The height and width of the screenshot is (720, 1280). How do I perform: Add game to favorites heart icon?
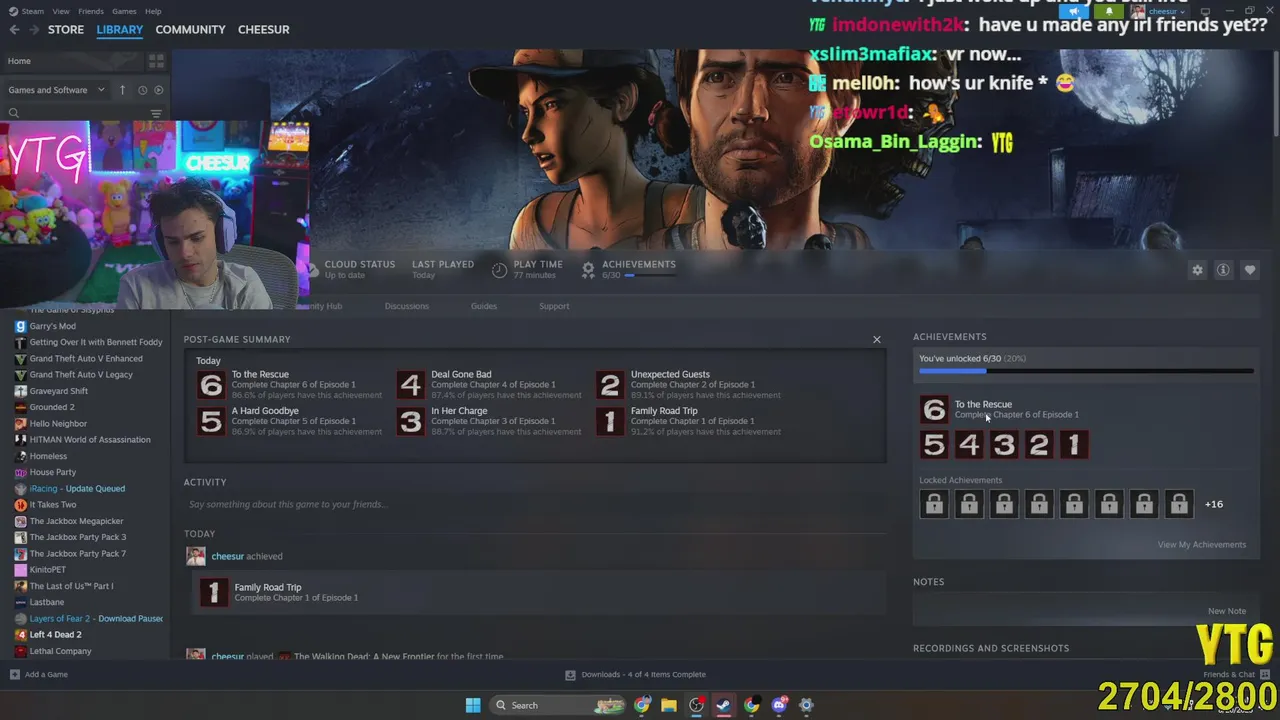1249,270
